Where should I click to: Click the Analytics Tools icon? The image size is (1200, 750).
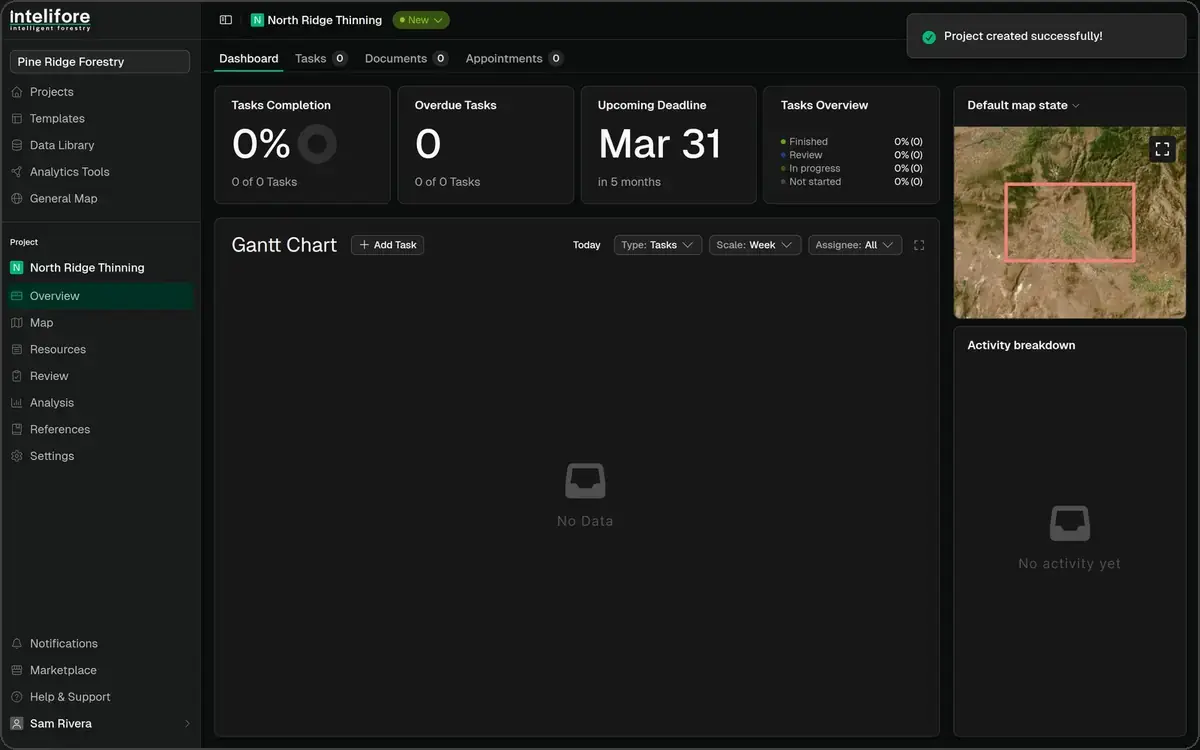pos(17,172)
